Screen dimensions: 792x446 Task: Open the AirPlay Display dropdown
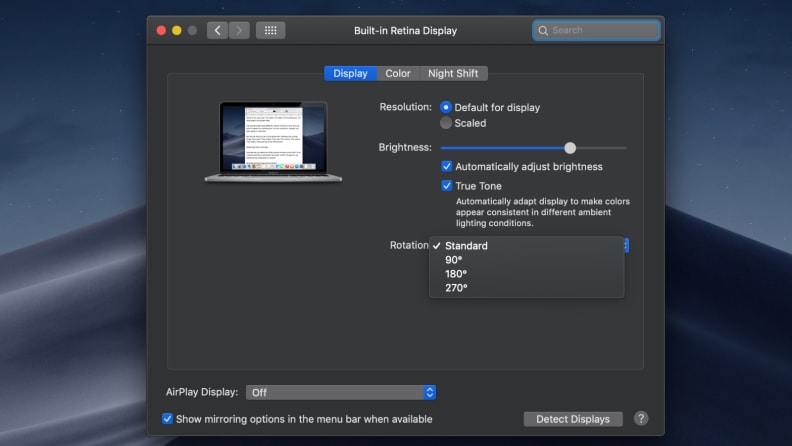tap(341, 392)
